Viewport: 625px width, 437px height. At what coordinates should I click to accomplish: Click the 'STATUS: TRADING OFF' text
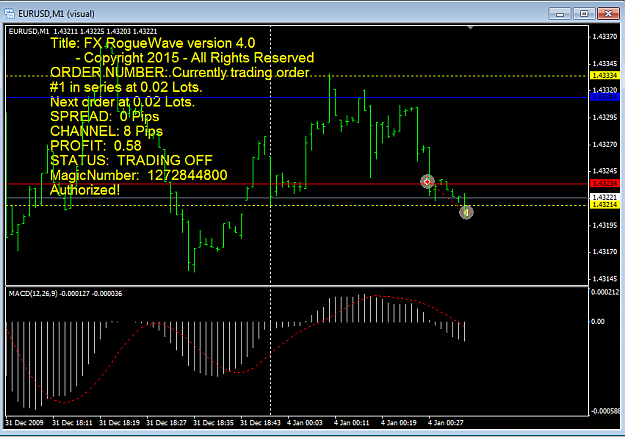pyautogui.click(x=131, y=160)
